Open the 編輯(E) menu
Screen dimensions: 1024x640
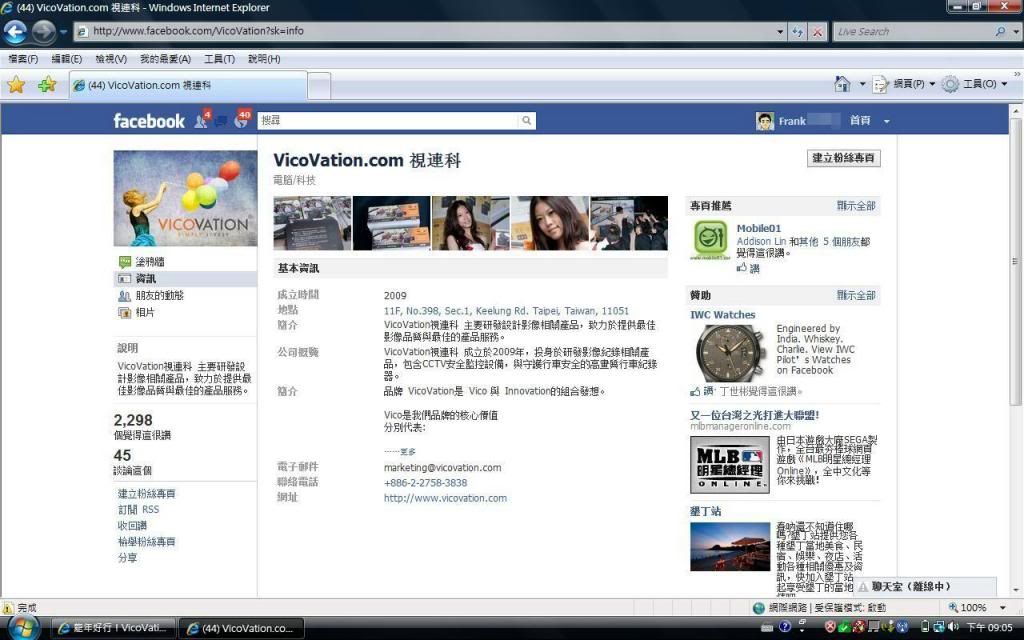coord(67,59)
